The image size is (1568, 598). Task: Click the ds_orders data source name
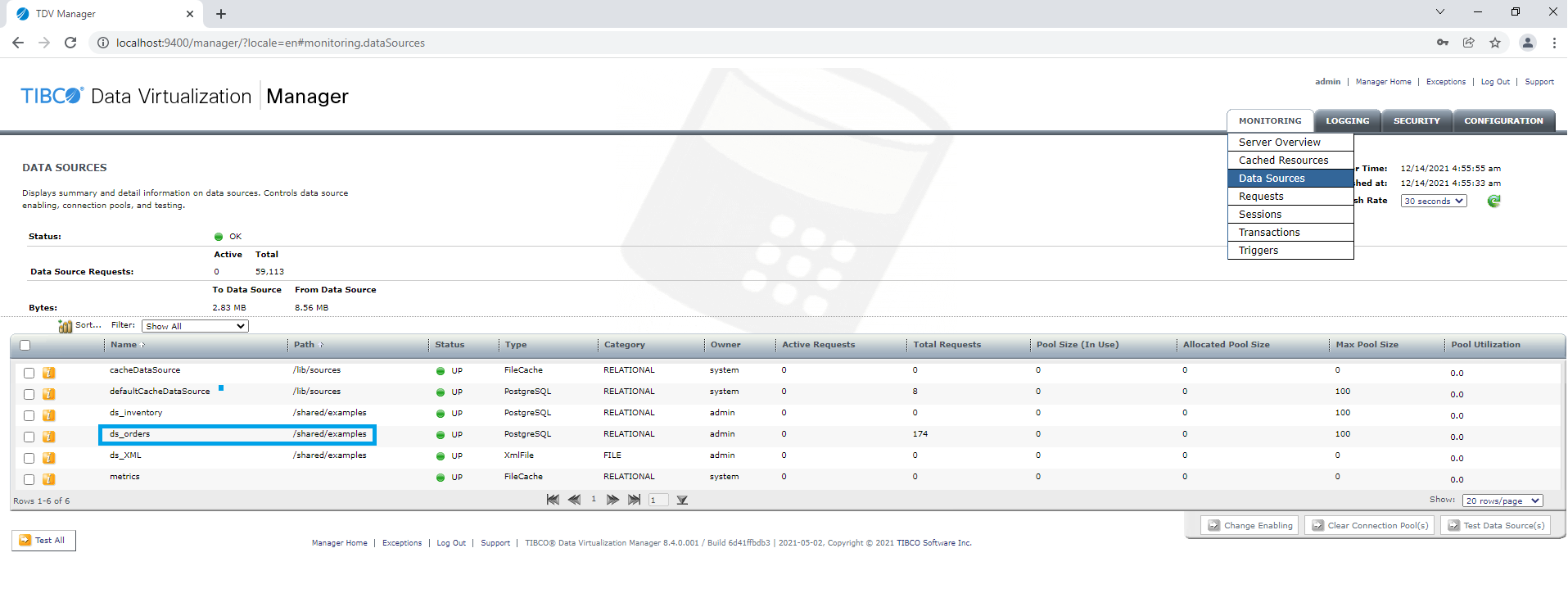click(x=129, y=434)
